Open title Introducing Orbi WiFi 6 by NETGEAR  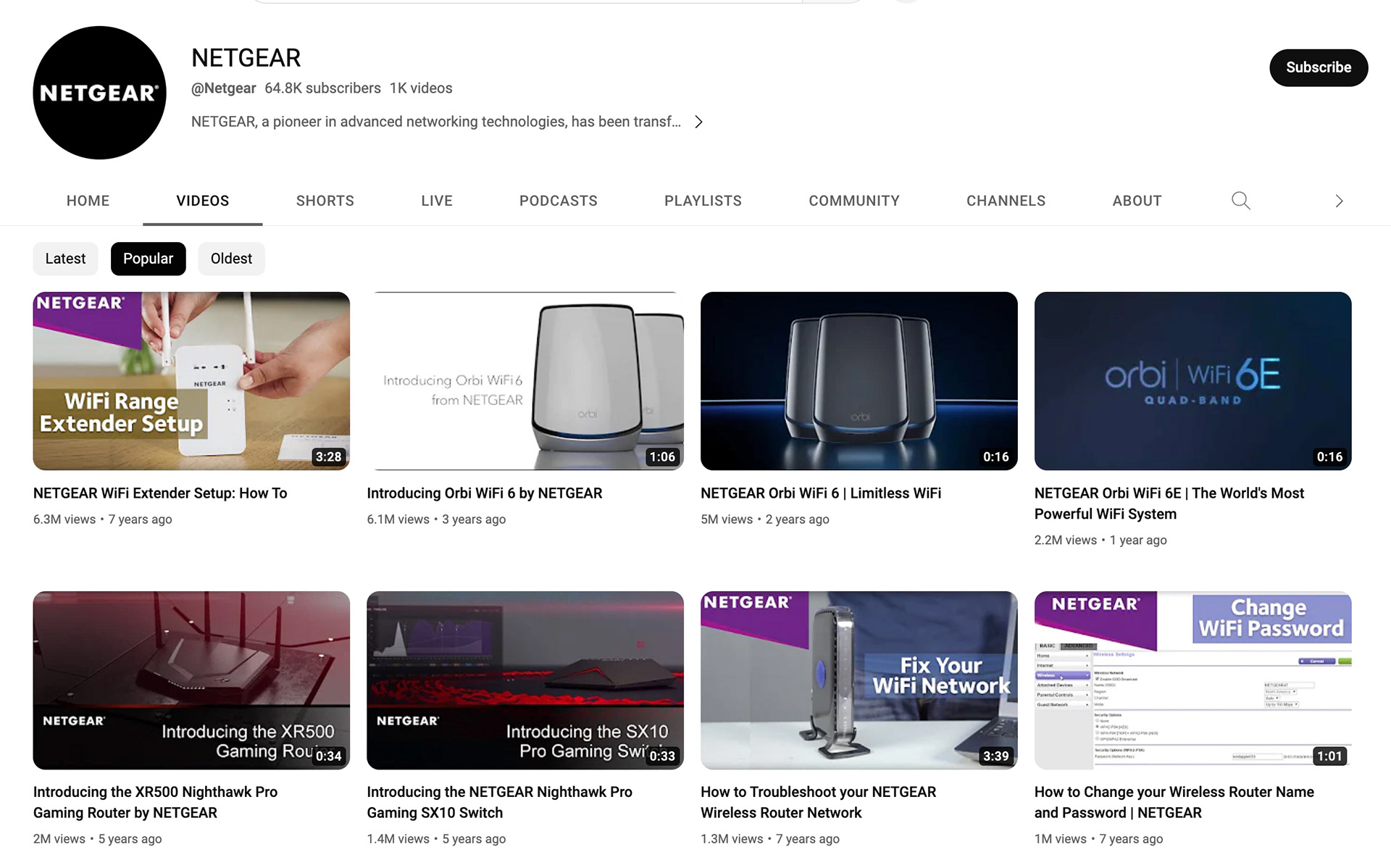point(485,493)
